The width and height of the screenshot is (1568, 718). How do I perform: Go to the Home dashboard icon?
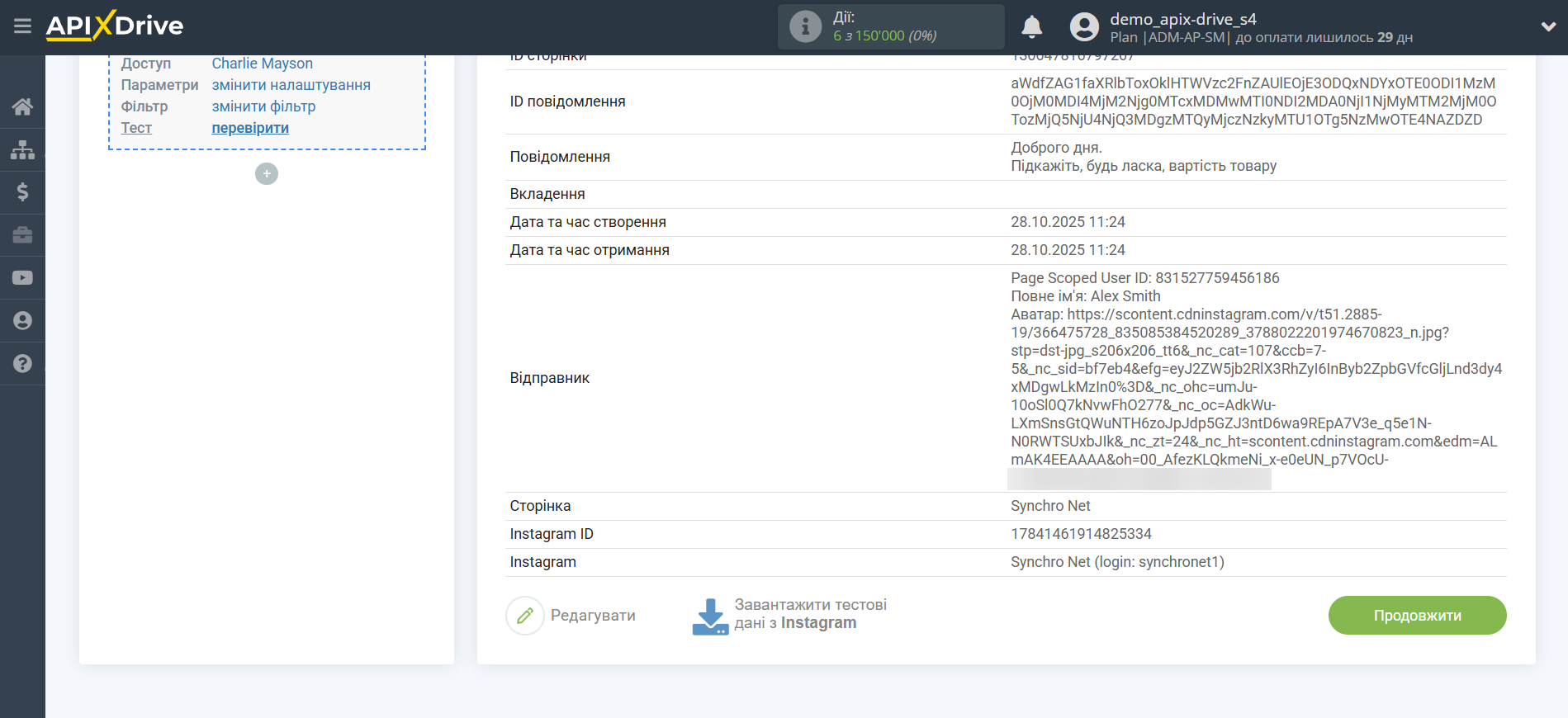[x=22, y=106]
